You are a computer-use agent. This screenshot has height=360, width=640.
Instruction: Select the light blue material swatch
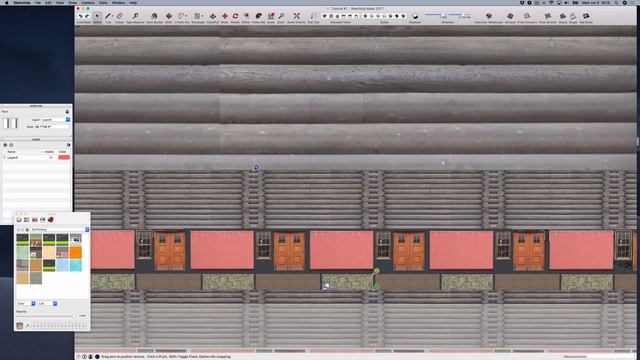pos(62,265)
